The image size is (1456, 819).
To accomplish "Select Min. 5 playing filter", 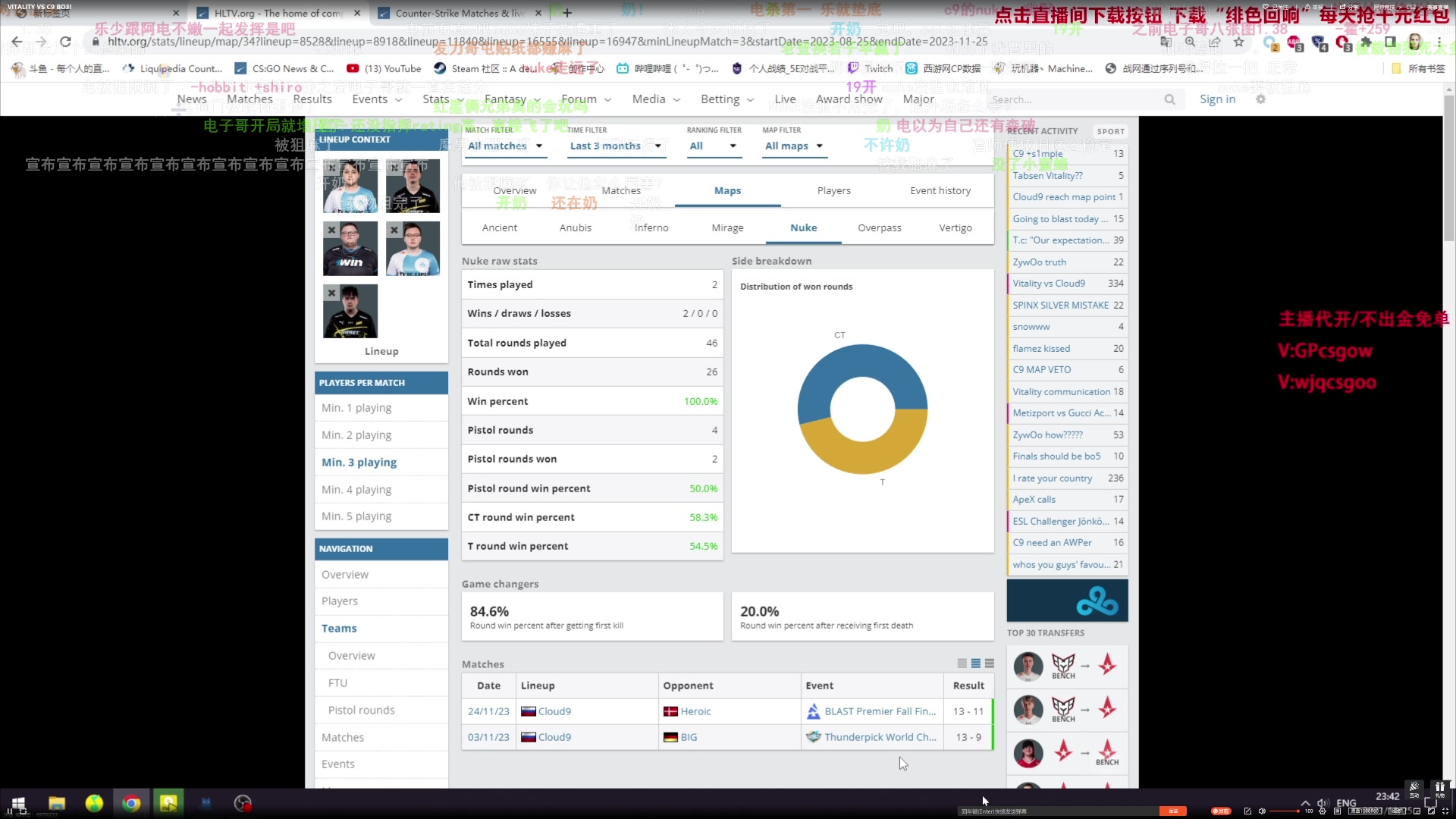I will coord(381,516).
